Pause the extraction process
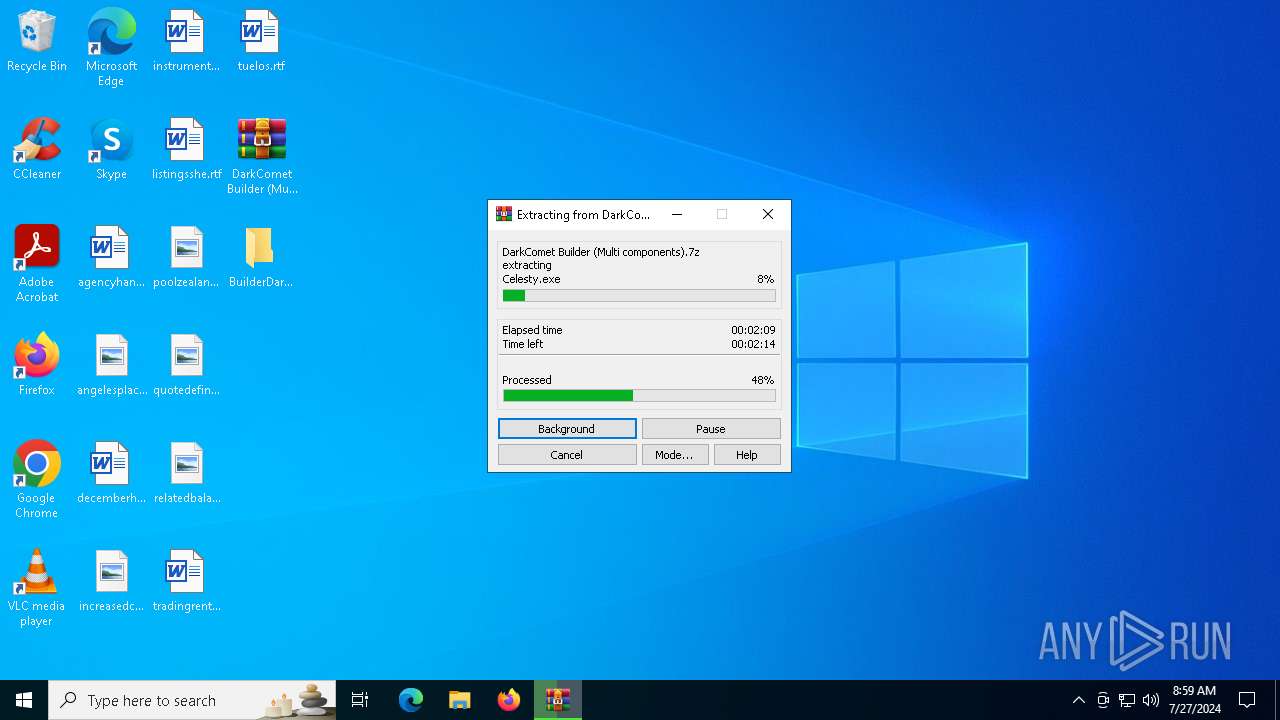 (711, 428)
